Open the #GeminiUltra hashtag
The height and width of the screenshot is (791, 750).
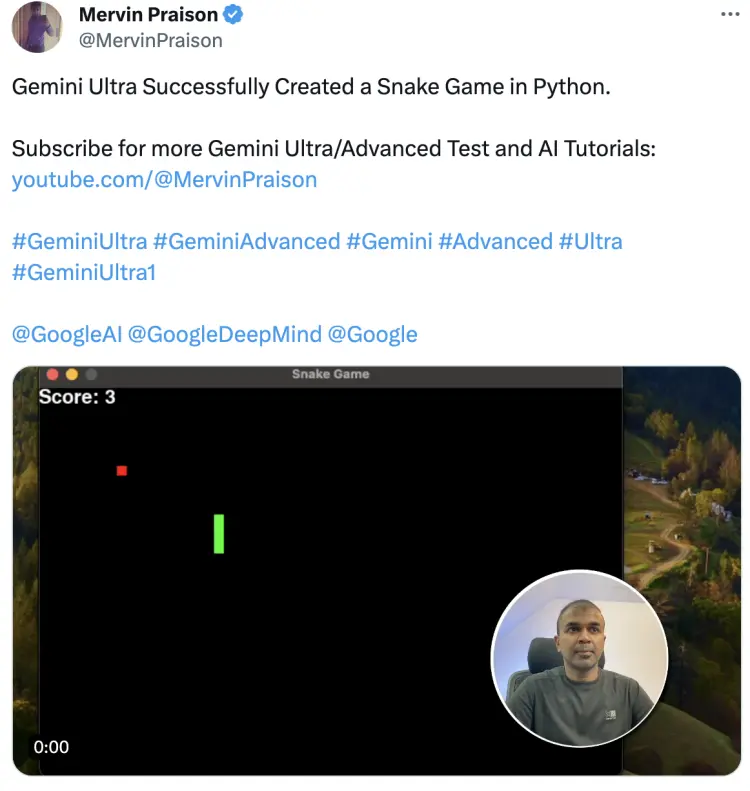(x=79, y=241)
